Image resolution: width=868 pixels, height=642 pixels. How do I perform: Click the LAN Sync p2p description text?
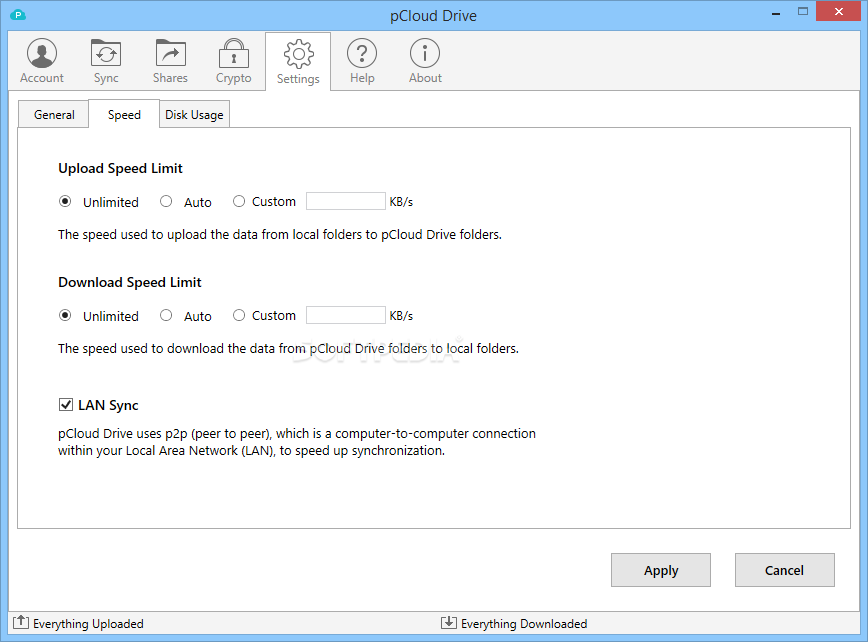point(297,442)
